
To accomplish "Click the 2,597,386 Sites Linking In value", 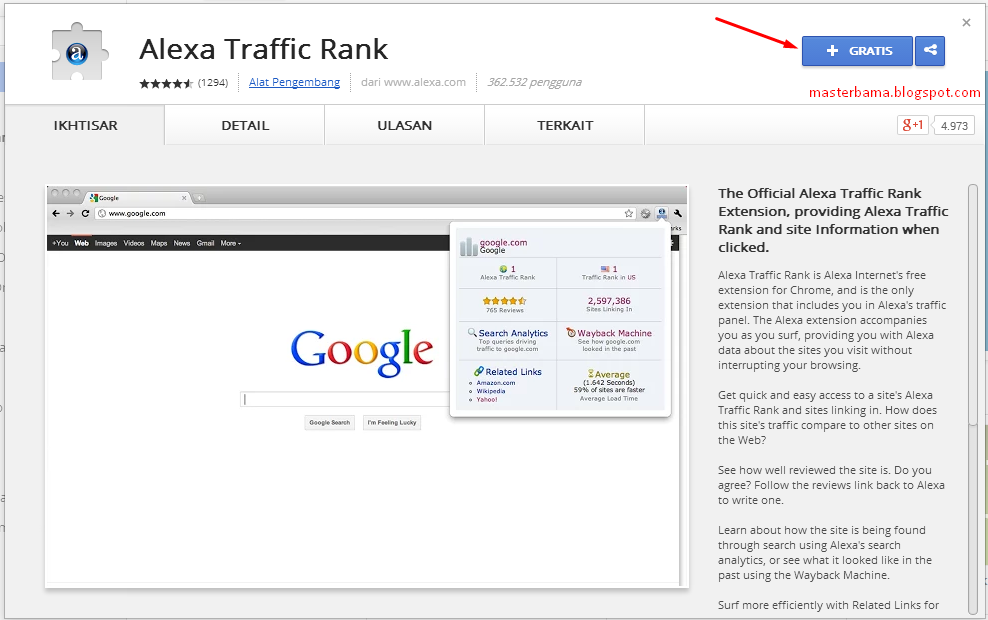I will (x=609, y=301).
